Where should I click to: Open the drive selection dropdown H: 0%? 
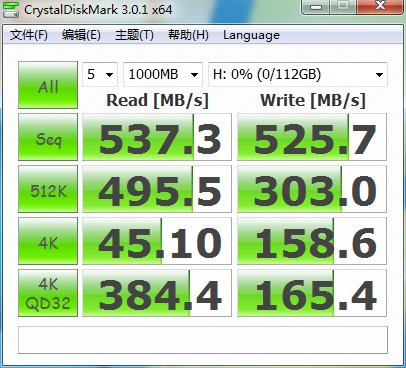pos(298,74)
